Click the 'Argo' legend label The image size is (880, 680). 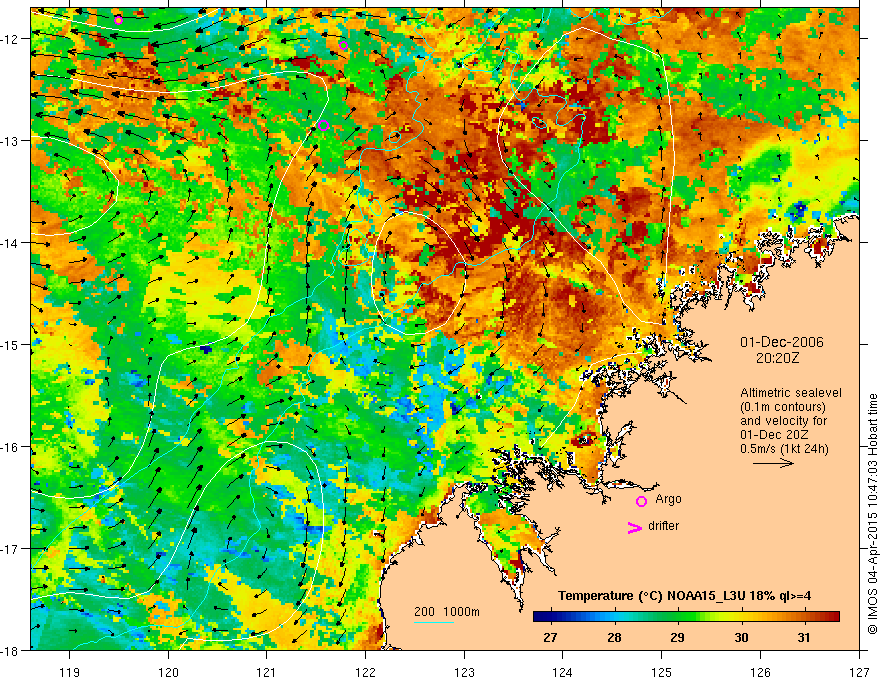[x=668, y=499]
